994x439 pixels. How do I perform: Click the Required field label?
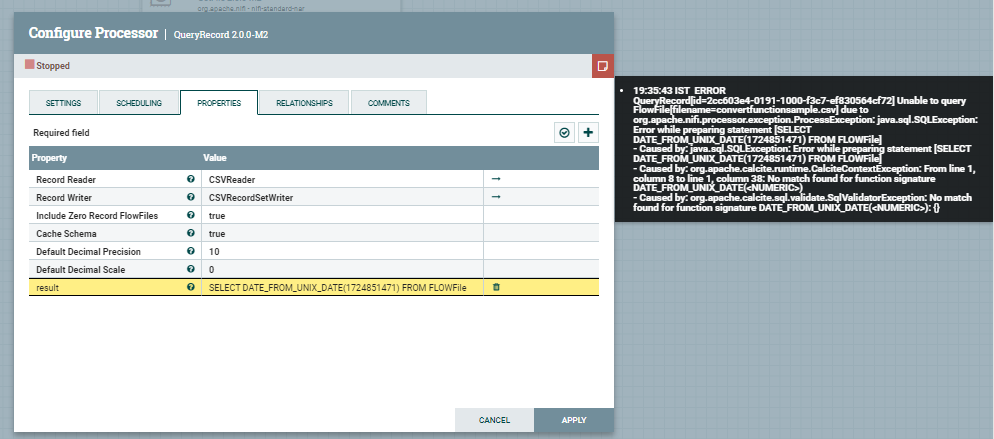pyautogui.click(x=61, y=133)
